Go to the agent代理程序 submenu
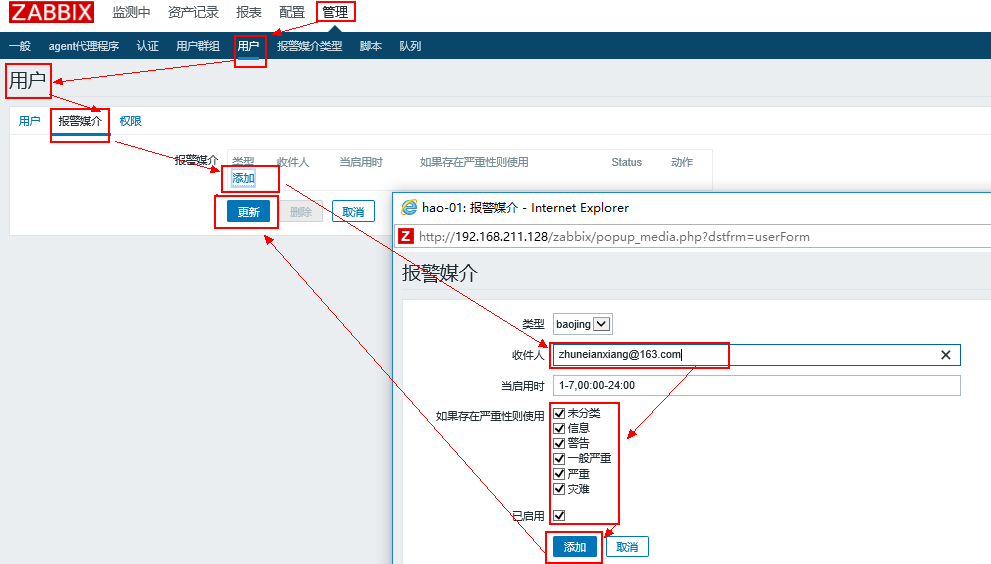 coord(83,46)
